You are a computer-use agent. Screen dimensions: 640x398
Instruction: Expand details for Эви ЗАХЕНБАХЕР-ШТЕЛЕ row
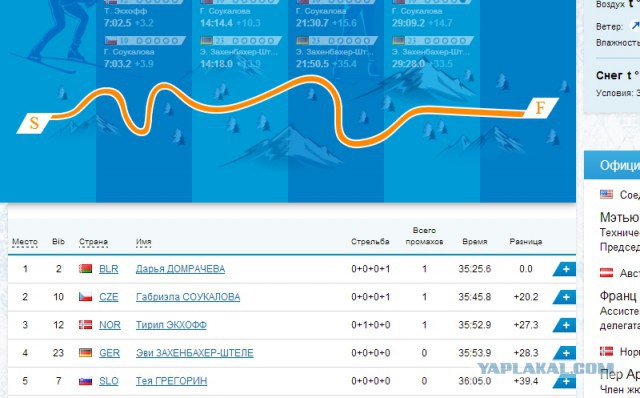[x=565, y=353]
